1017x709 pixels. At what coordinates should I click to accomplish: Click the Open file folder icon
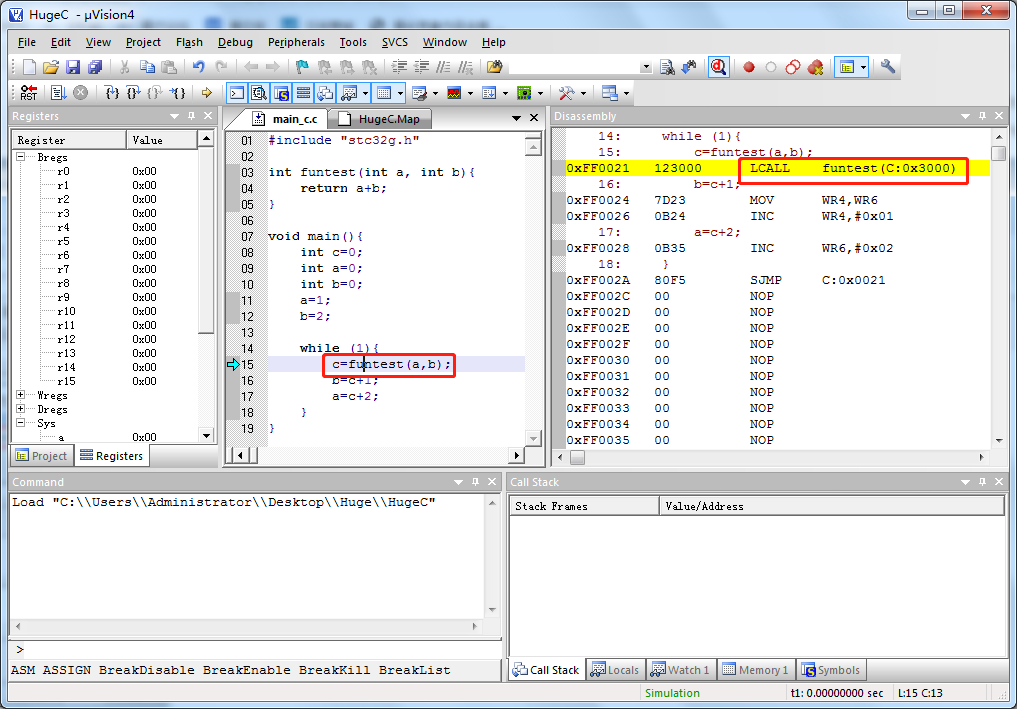click(x=51, y=67)
